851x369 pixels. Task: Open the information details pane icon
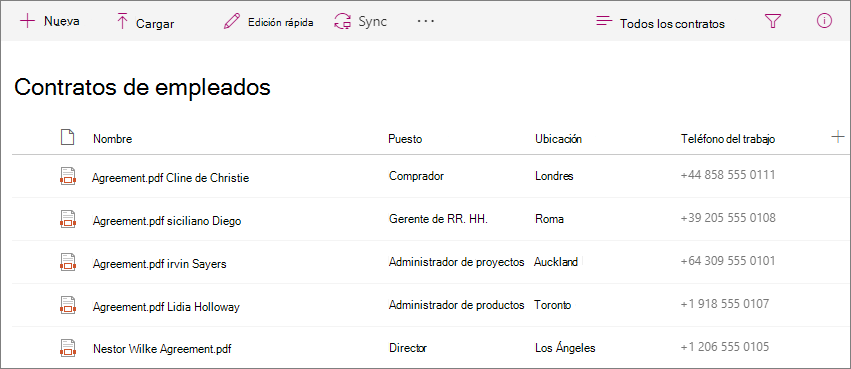coord(824,21)
